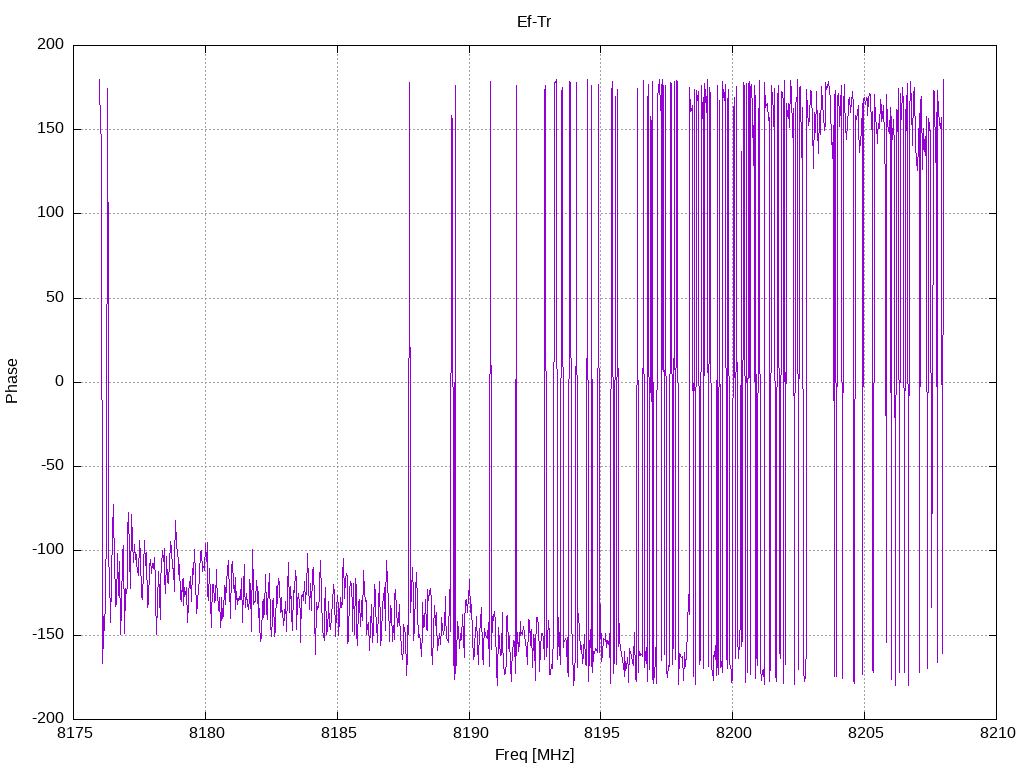Click the 8175 x-axis tick label
Viewport: 1024px width, 768px height.
[x=74, y=733]
